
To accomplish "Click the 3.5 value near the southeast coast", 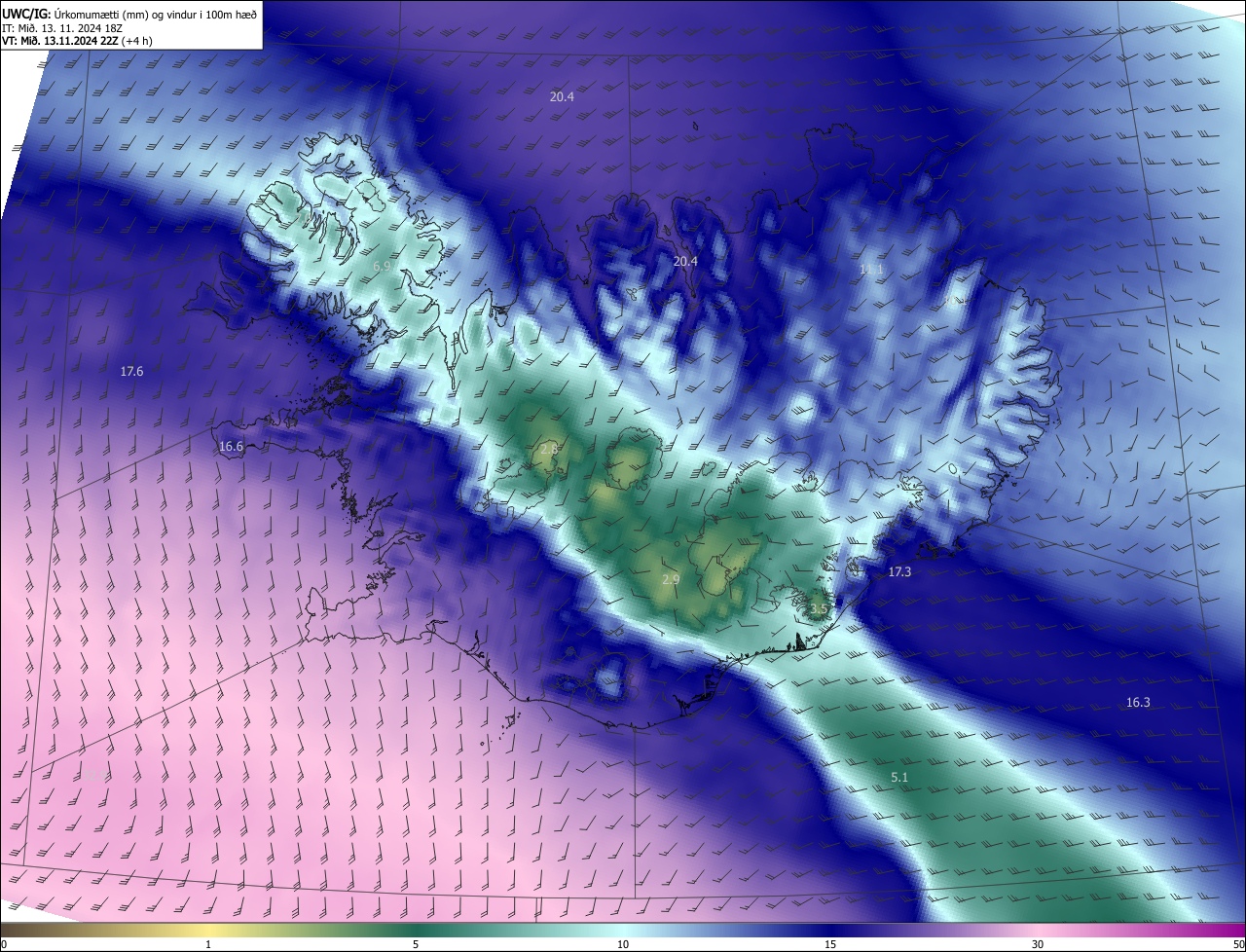I will click(819, 610).
